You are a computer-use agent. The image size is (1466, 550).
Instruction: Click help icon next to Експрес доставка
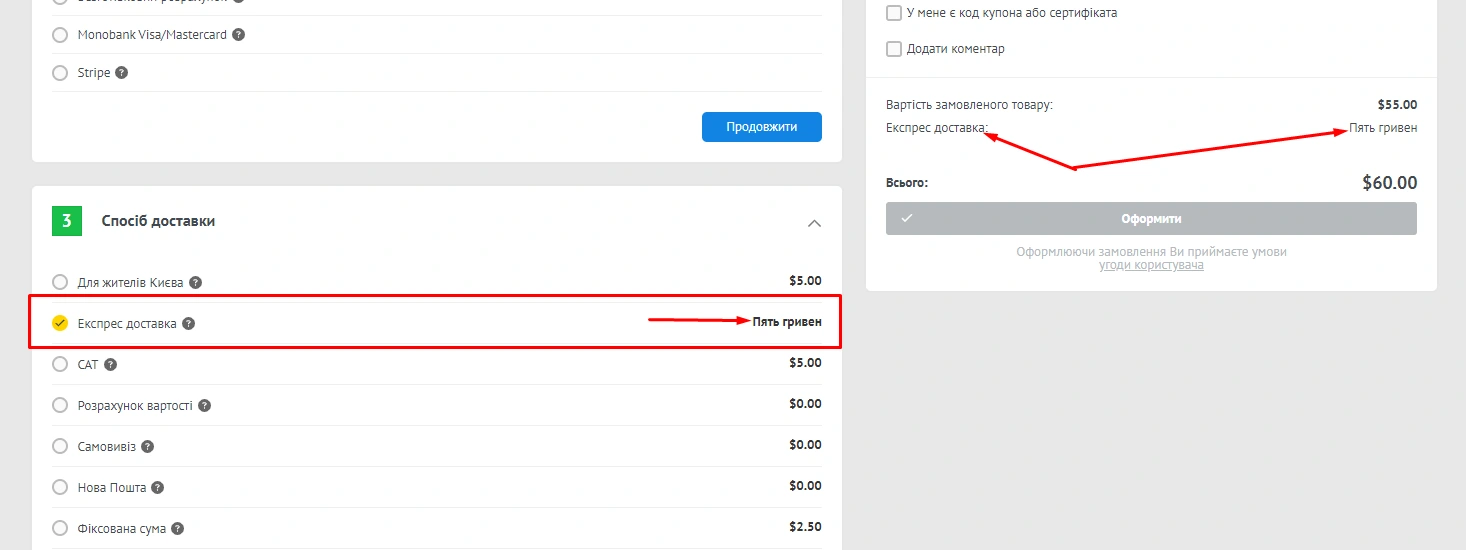[x=188, y=324]
